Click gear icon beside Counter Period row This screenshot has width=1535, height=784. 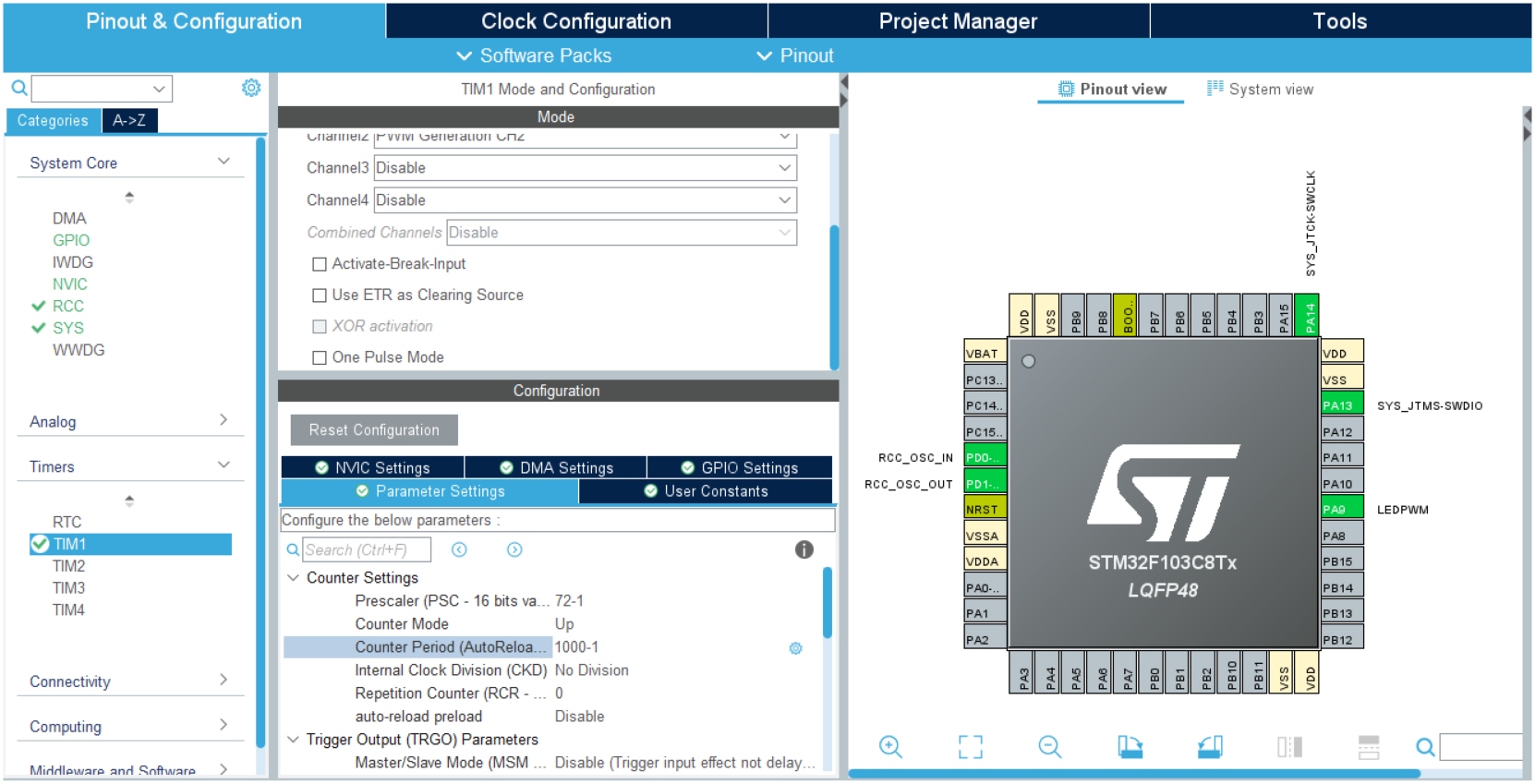[796, 648]
